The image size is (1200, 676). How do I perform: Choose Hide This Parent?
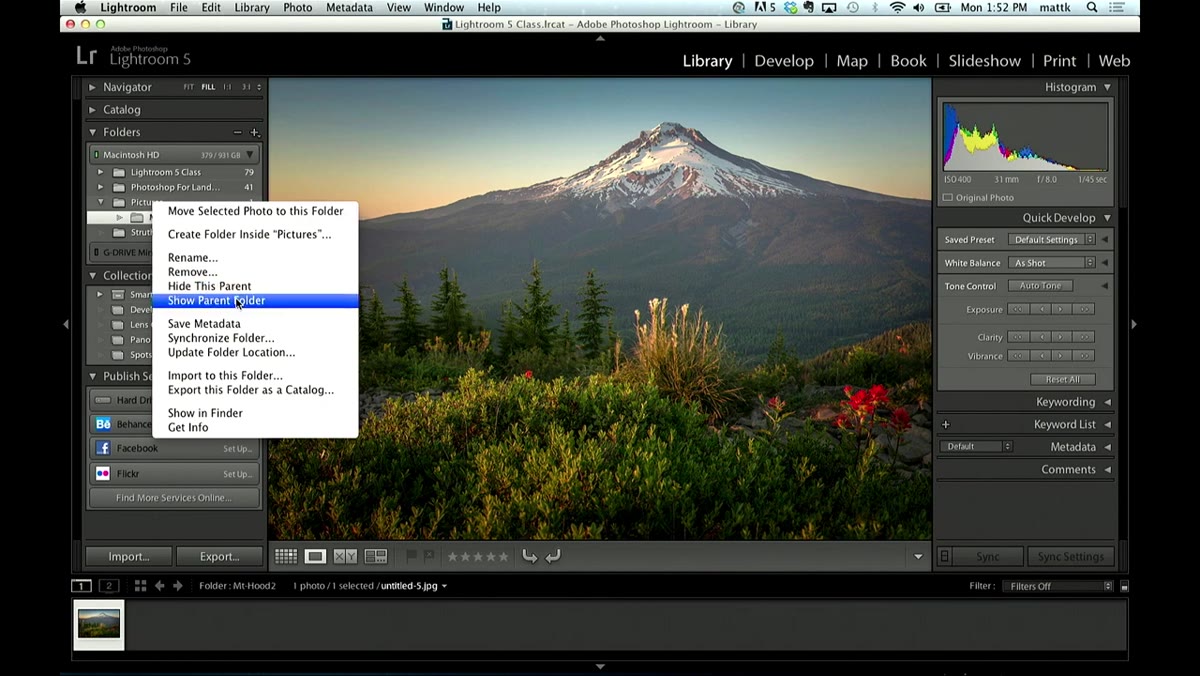[209, 286]
